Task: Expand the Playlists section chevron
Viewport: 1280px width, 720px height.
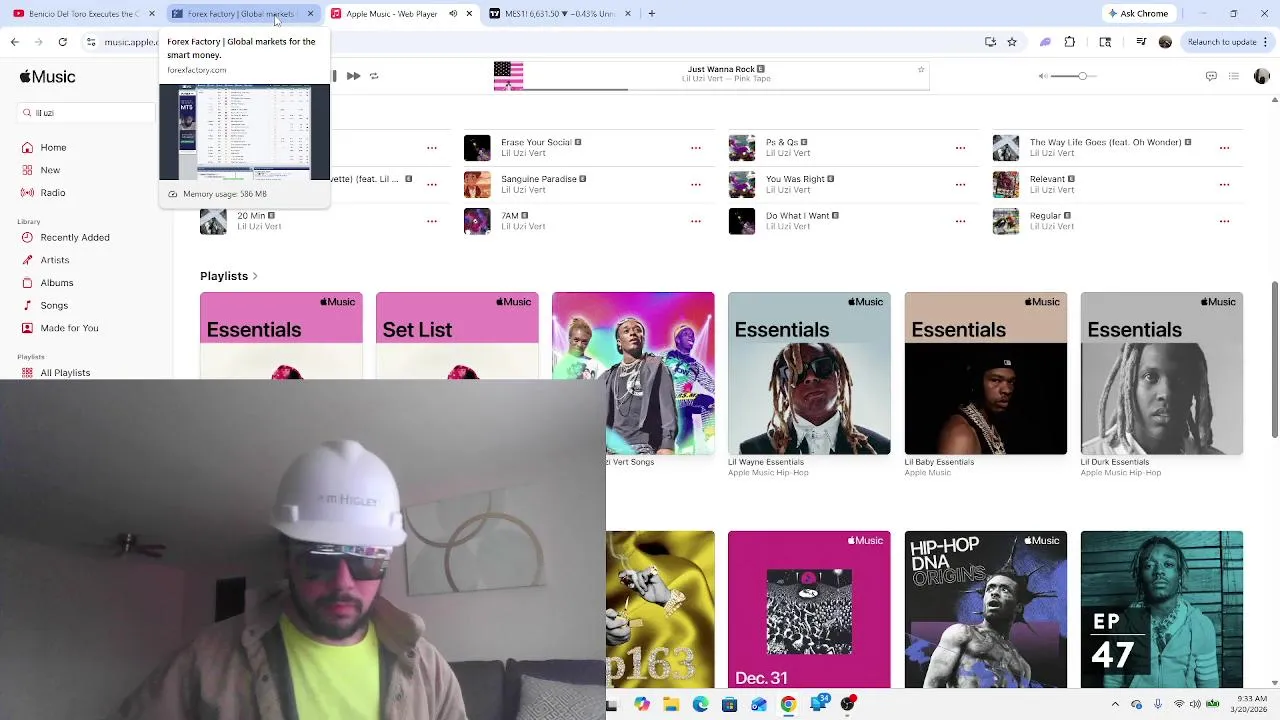Action: [255, 276]
